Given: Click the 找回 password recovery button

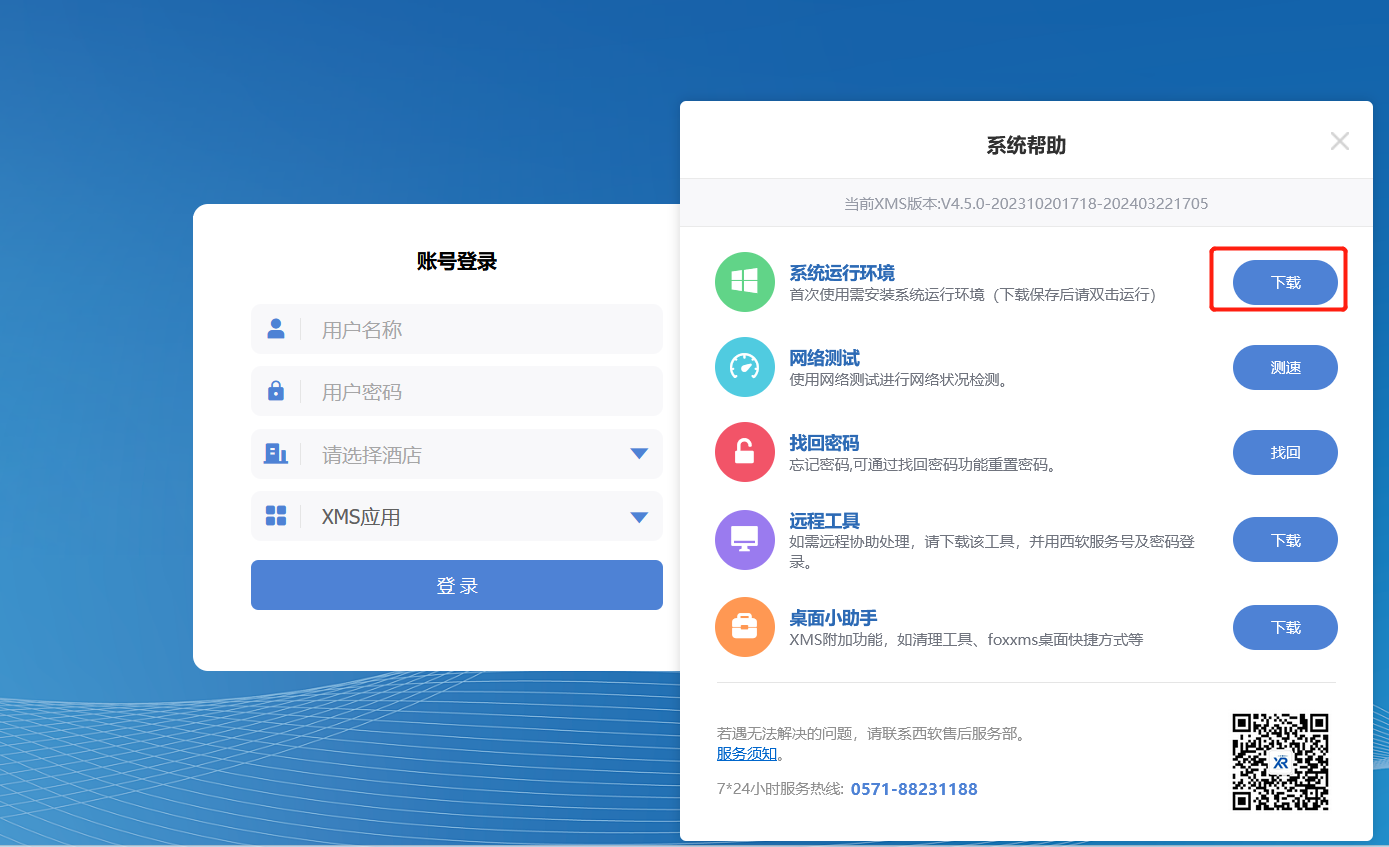Looking at the screenshot, I should click(x=1285, y=452).
